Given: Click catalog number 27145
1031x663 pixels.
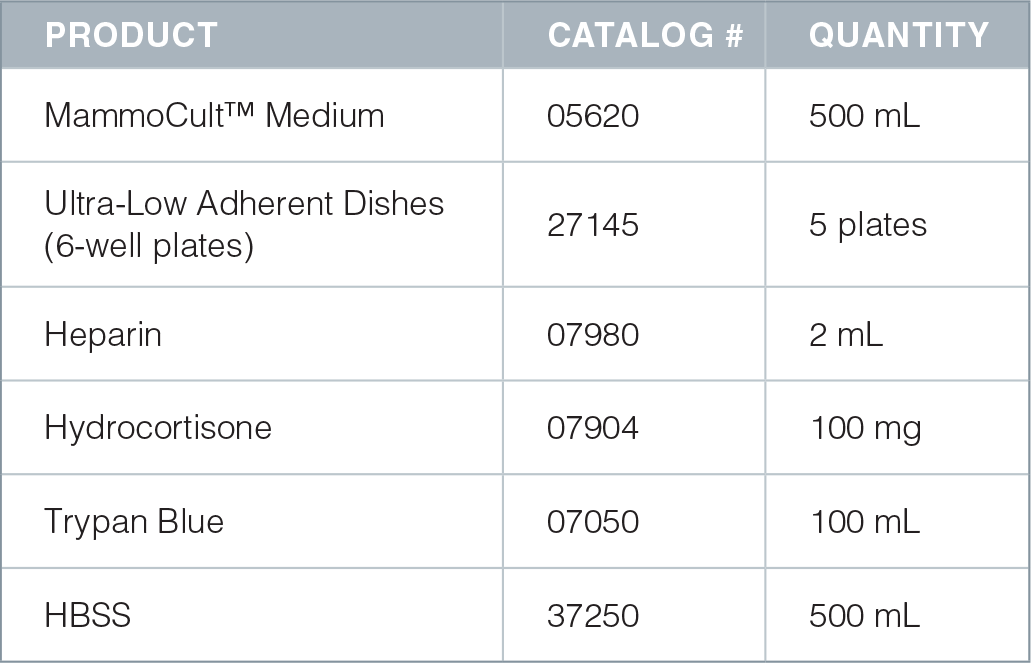Looking at the screenshot, I should [x=593, y=224].
